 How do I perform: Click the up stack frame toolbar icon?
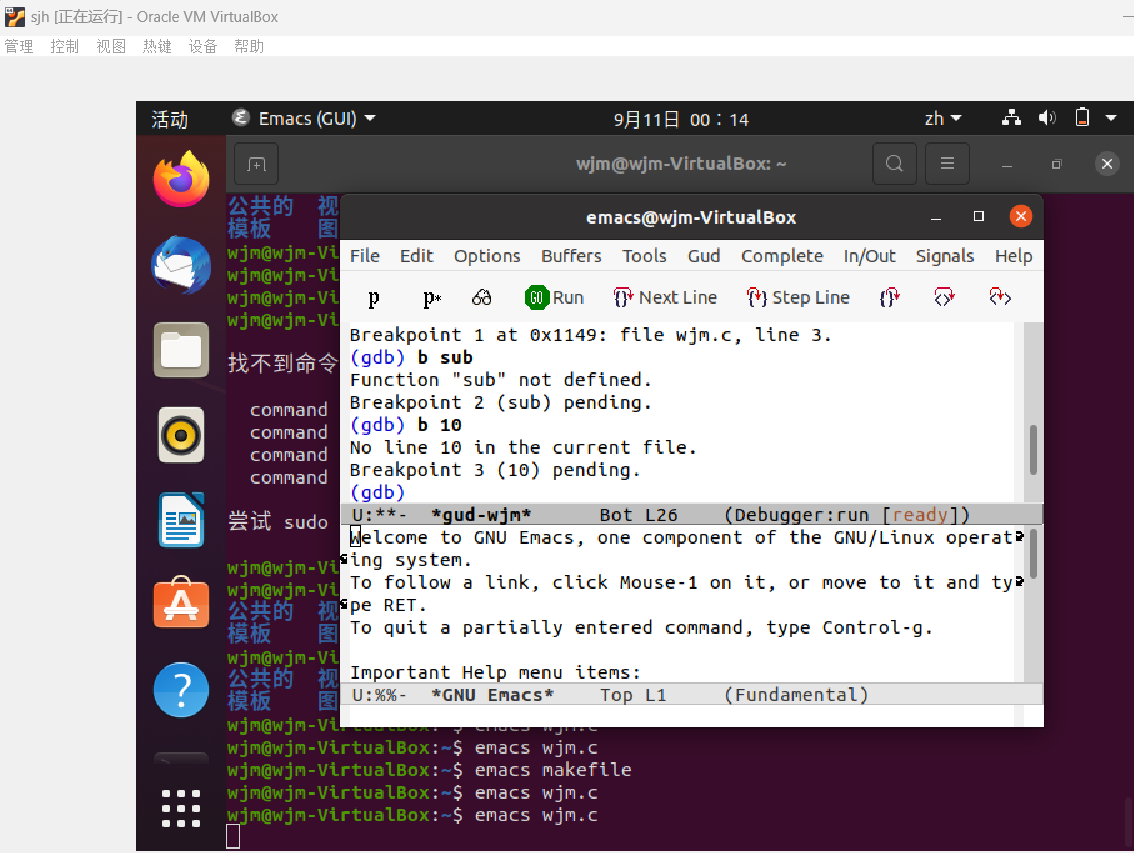[x=944, y=297]
